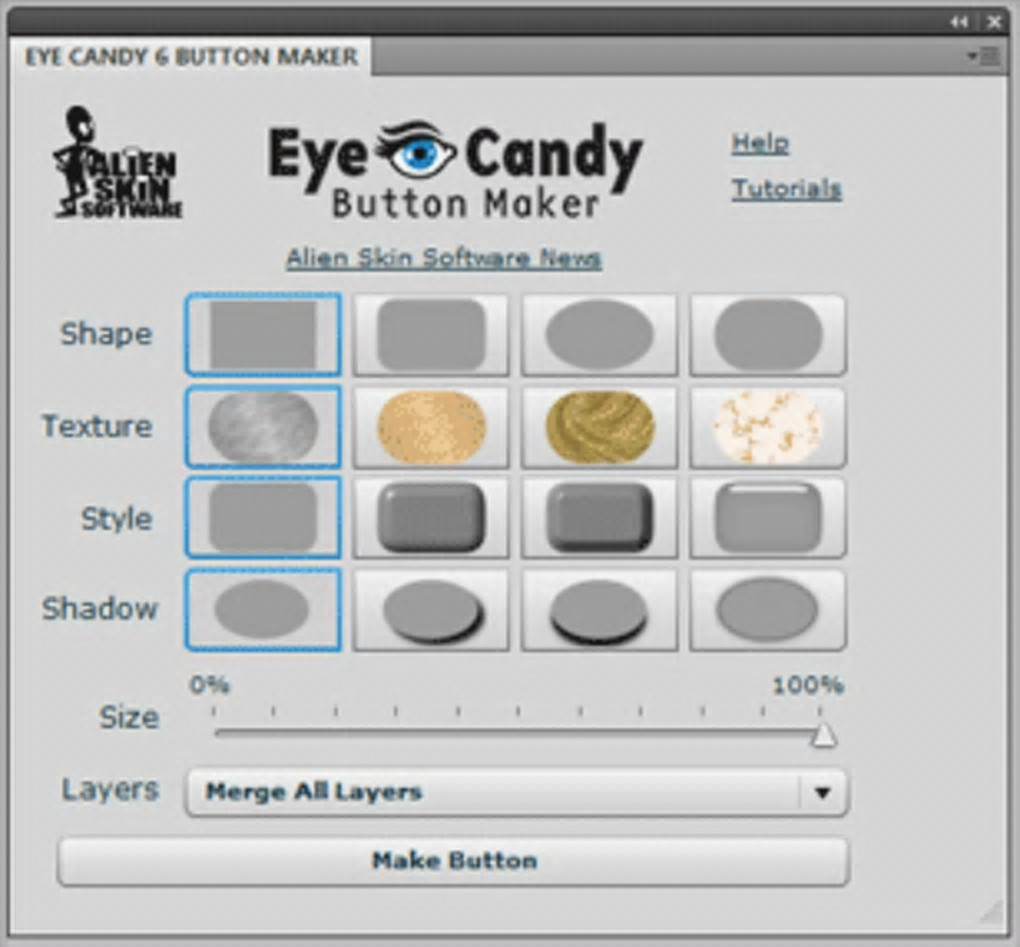The image size is (1020, 947).
Task: Pick the flat style with no bevel
Action: pyautogui.click(x=263, y=518)
